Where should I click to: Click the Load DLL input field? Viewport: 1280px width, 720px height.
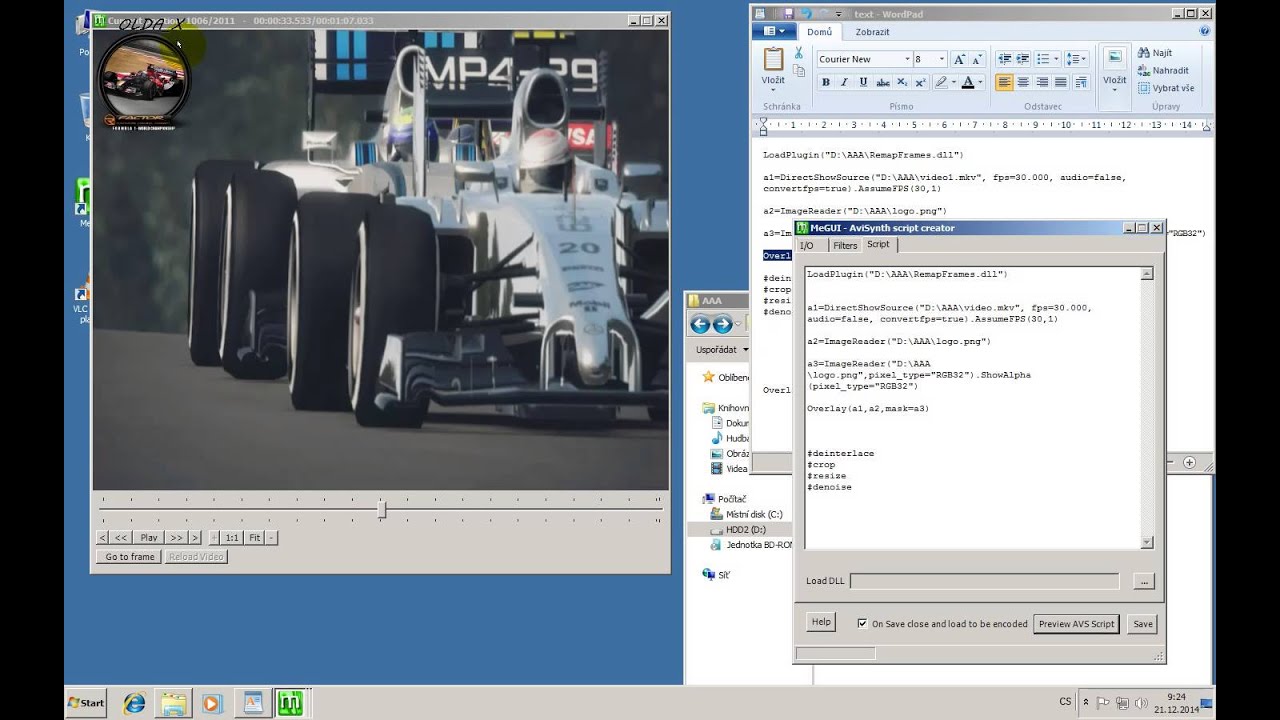[x=984, y=581]
